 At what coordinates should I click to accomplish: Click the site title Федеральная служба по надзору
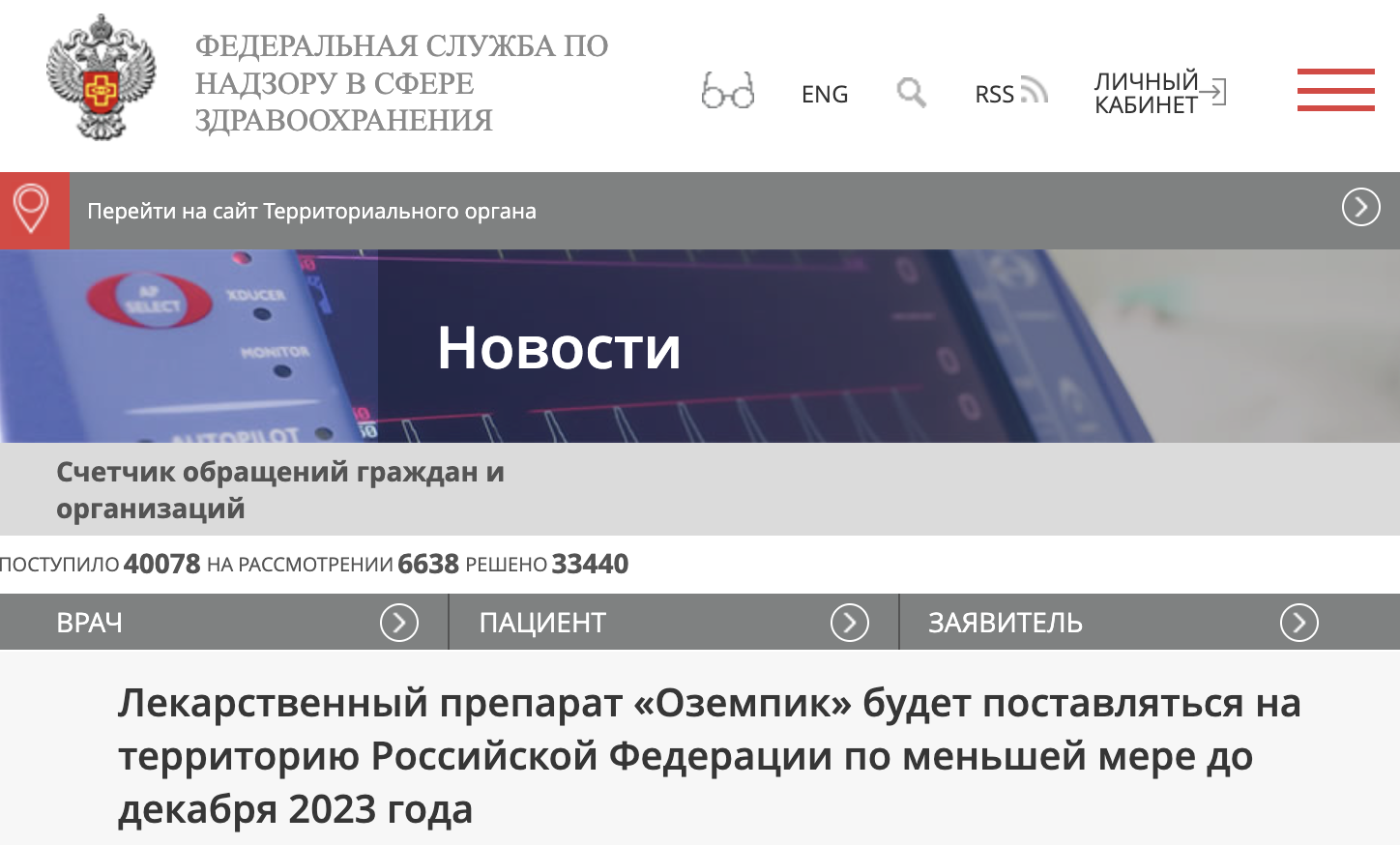(x=401, y=83)
